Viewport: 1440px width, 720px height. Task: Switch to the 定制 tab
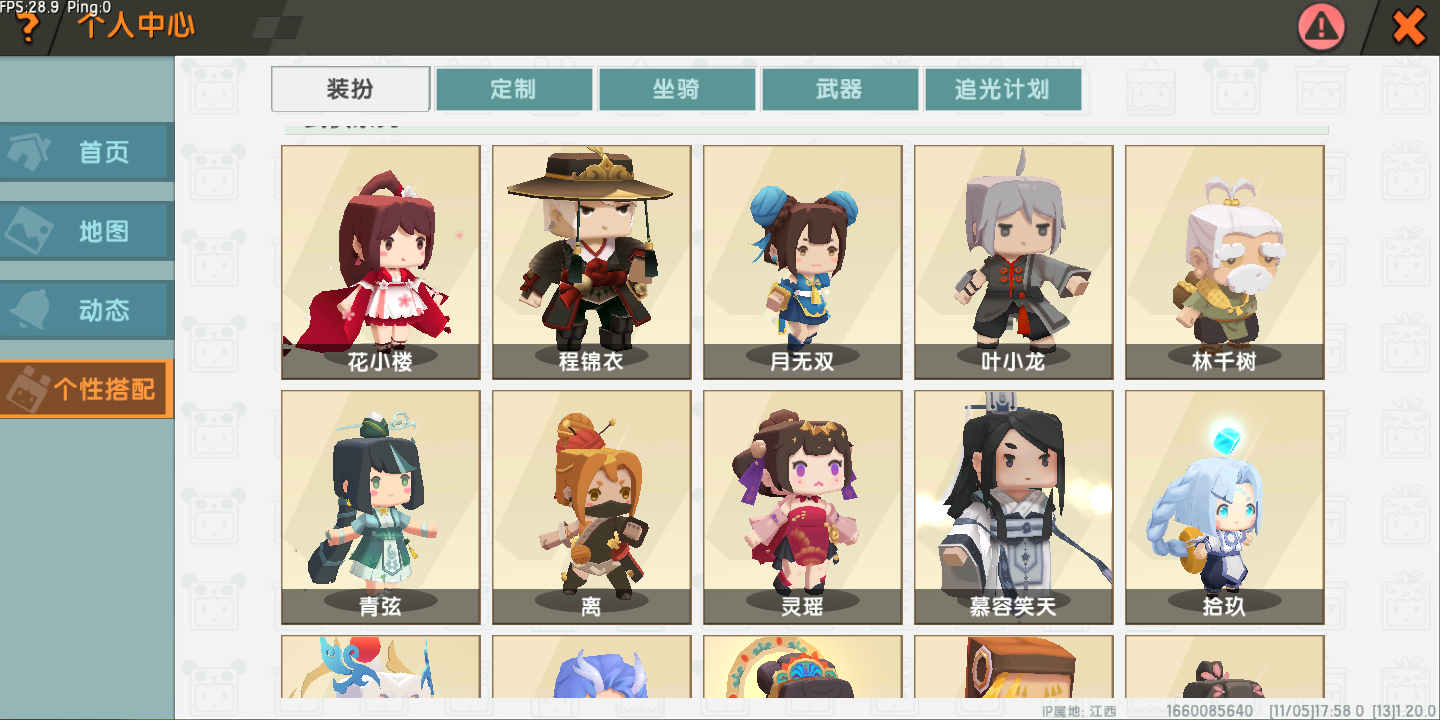(x=514, y=89)
